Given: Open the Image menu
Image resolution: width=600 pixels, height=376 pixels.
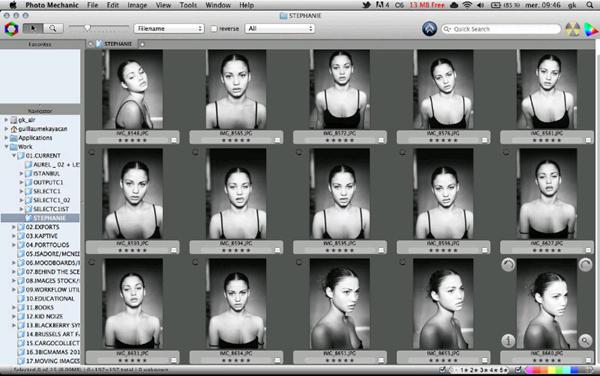Looking at the screenshot, I should [x=137, y=5].
